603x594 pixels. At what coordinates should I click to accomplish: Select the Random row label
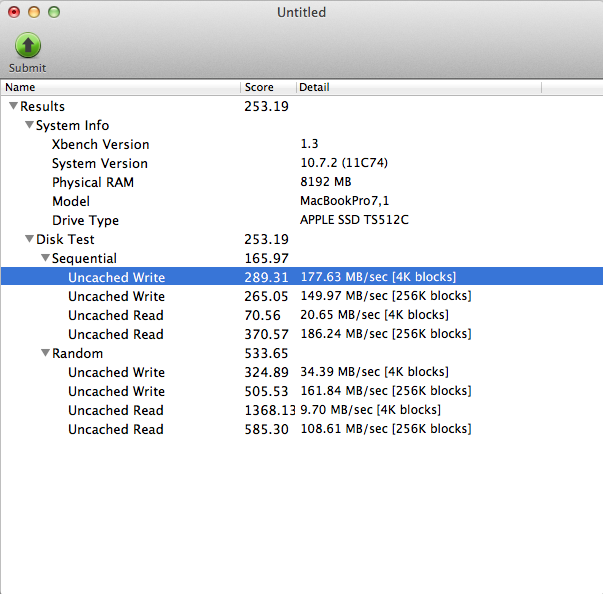77,353
